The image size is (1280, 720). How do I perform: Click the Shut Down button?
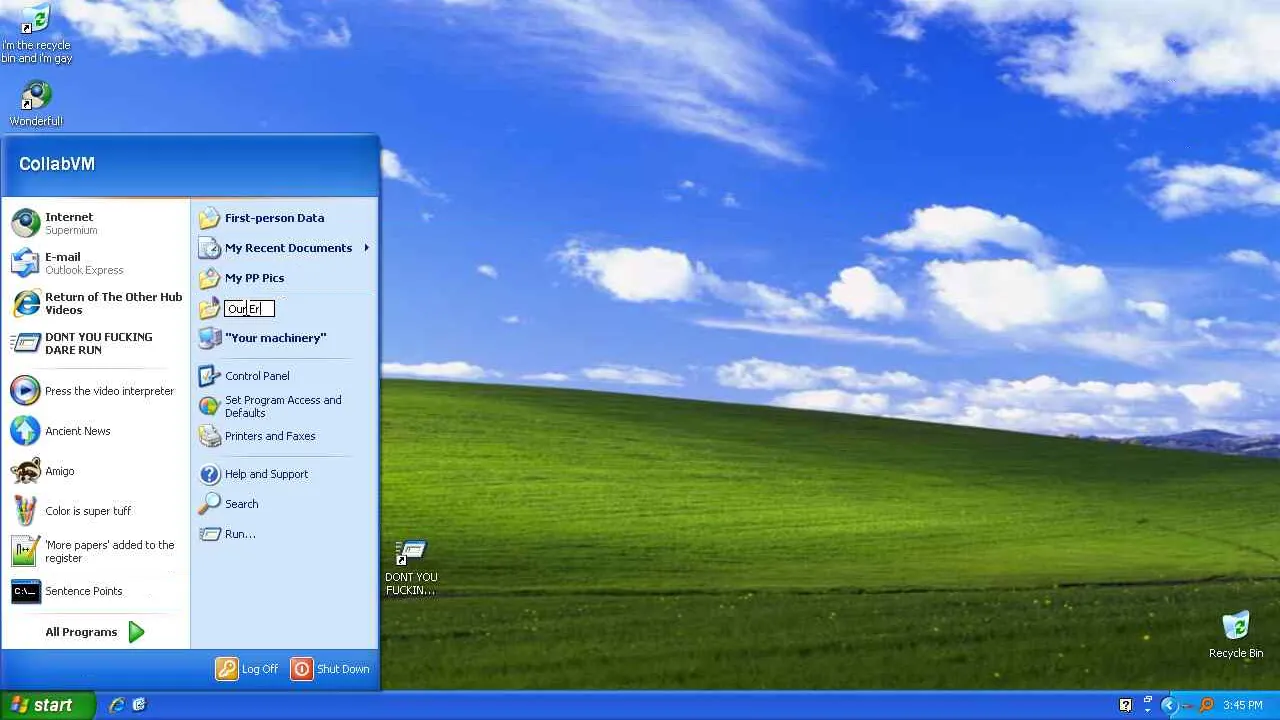tap(331, 669)
